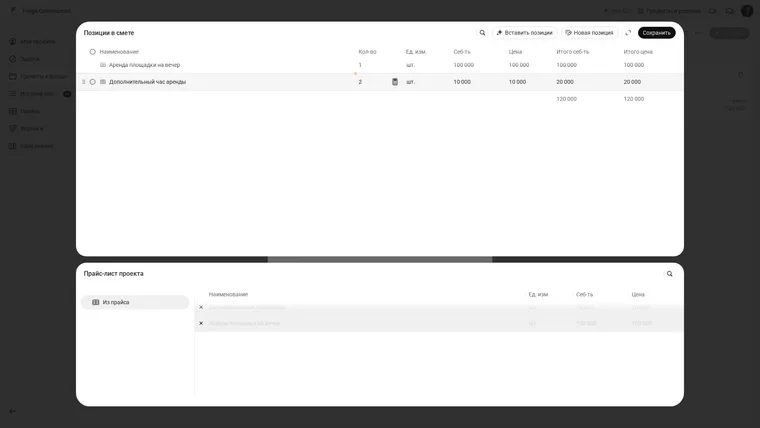Grab drag handle of 'Дополнительный час аренды' row

[83, 82]
